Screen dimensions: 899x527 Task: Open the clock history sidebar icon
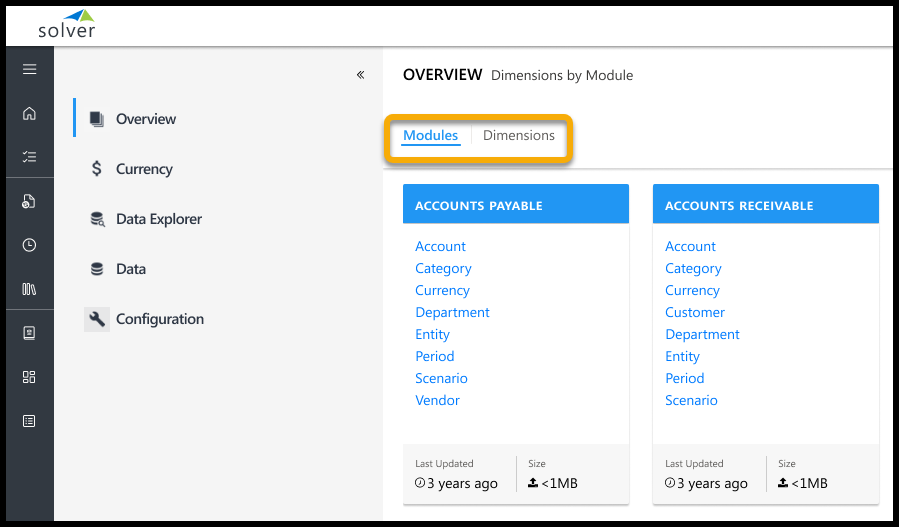29,245
